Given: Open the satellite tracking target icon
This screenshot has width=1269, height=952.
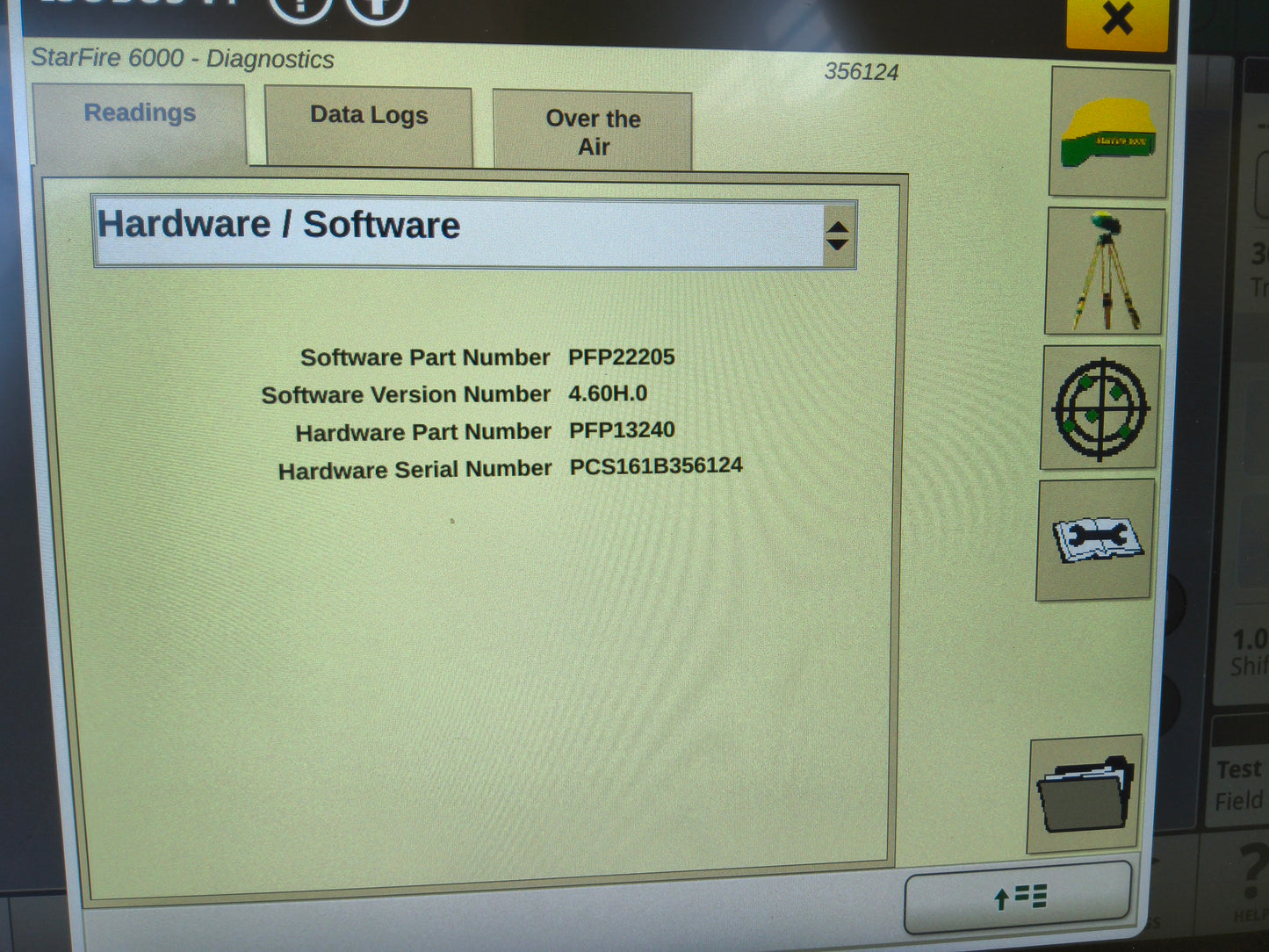Looking at the screenshot, I should pos(1099,407).
